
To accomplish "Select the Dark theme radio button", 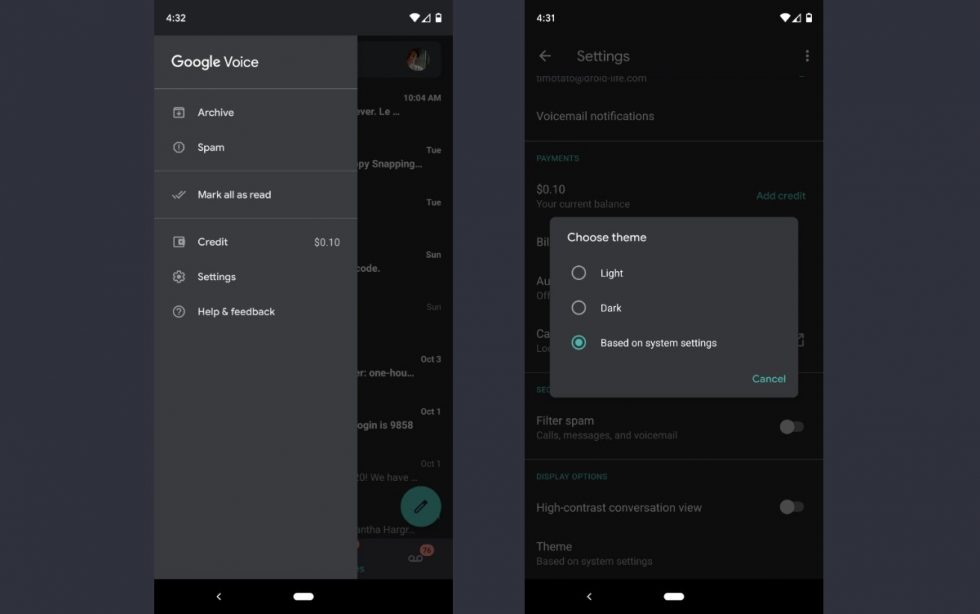I will 579,308.
